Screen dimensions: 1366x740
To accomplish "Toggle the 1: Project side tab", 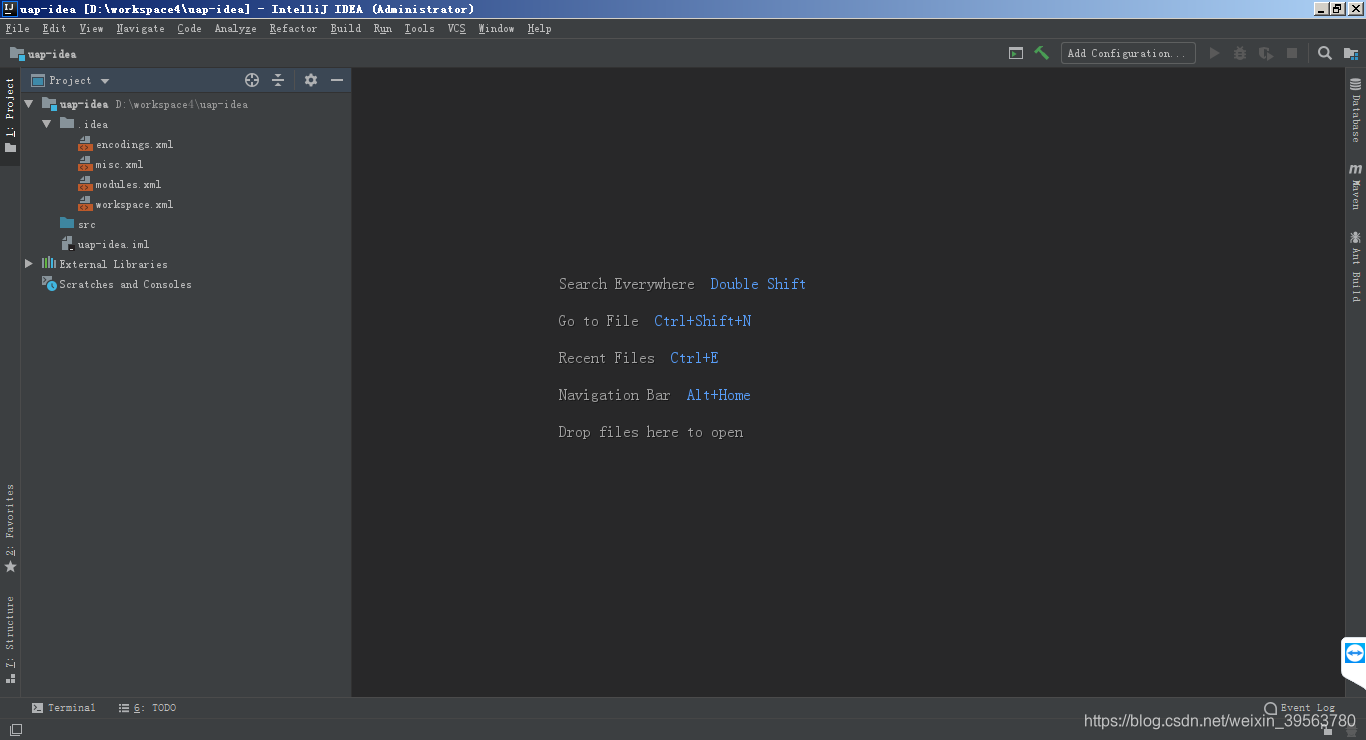I will coord(10,115).
